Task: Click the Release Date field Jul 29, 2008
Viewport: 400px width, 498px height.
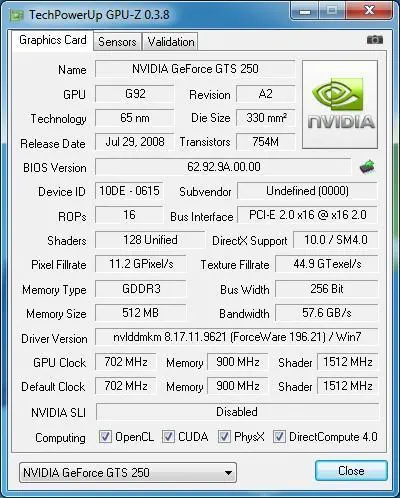Action: coord(135,142)
